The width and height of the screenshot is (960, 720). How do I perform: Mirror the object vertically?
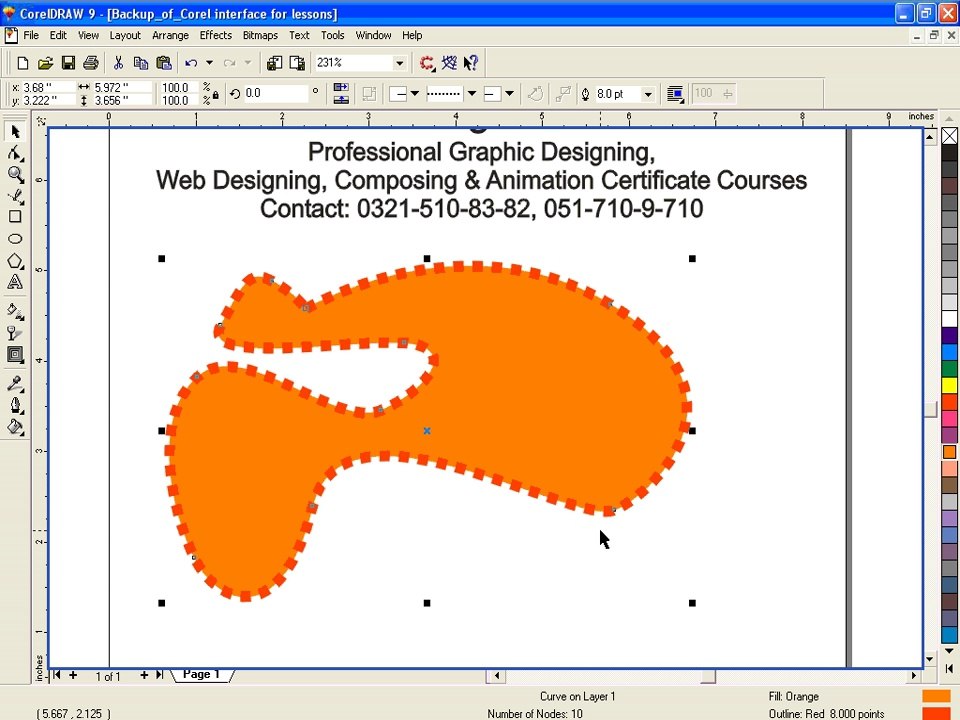[341, 99]
